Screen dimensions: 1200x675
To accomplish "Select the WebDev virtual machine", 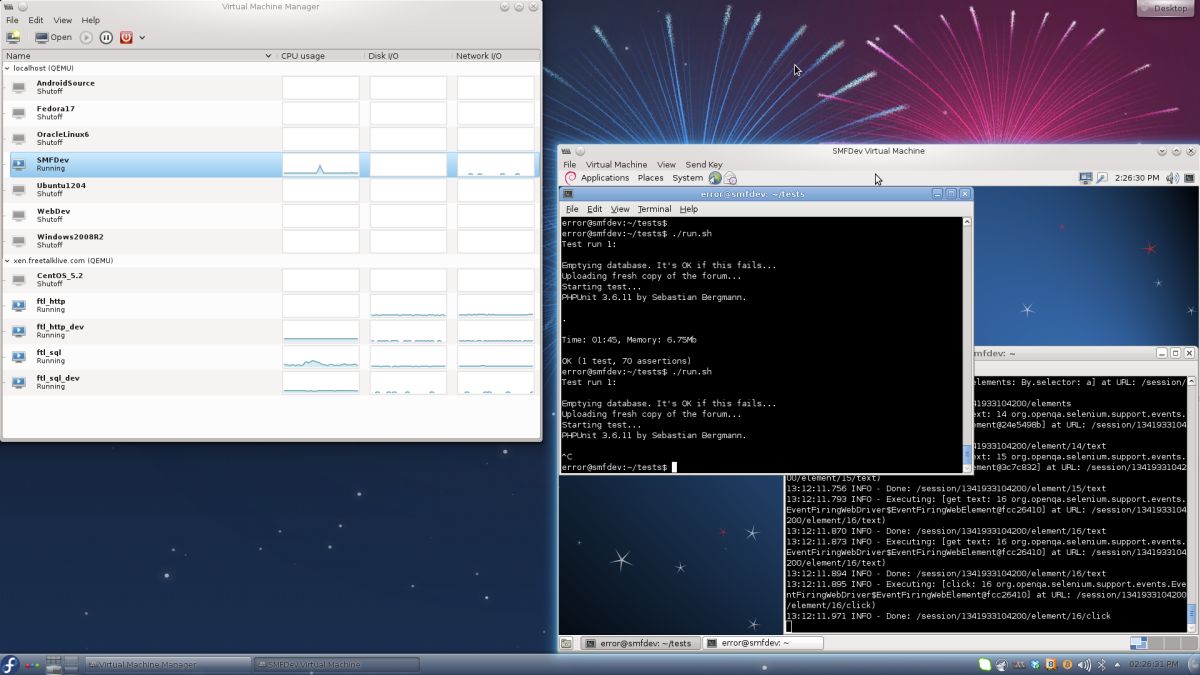I will click(x=270, y=215).
